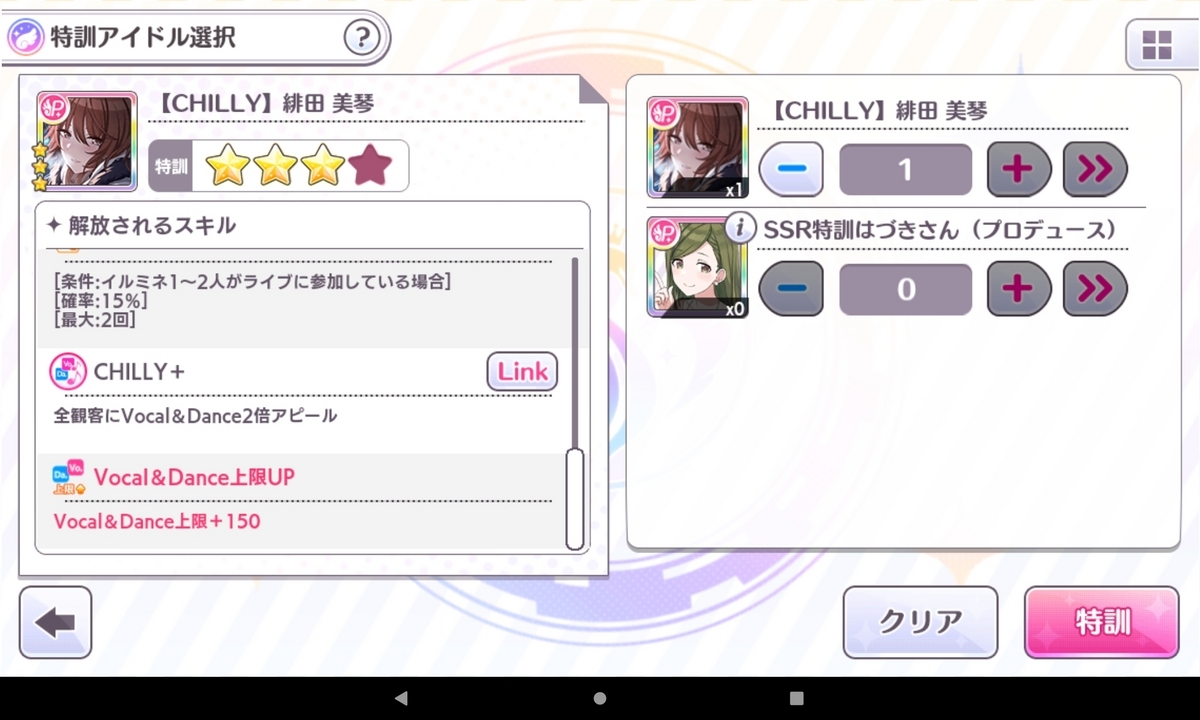
Task: Tap the Android back navigation triangle
Action: (401, 698)
